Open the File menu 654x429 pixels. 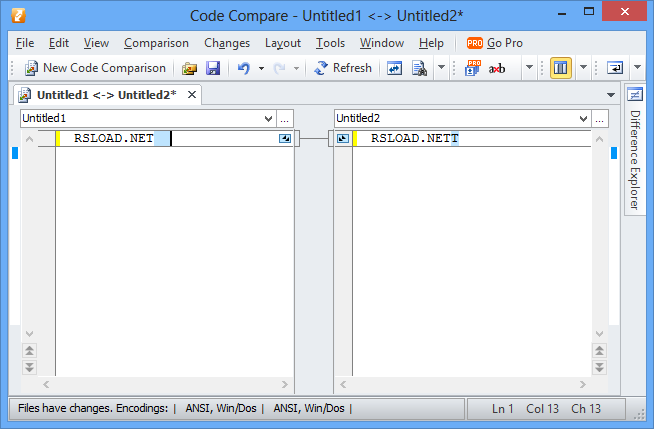pyautogui.click(x=25, y=43)
